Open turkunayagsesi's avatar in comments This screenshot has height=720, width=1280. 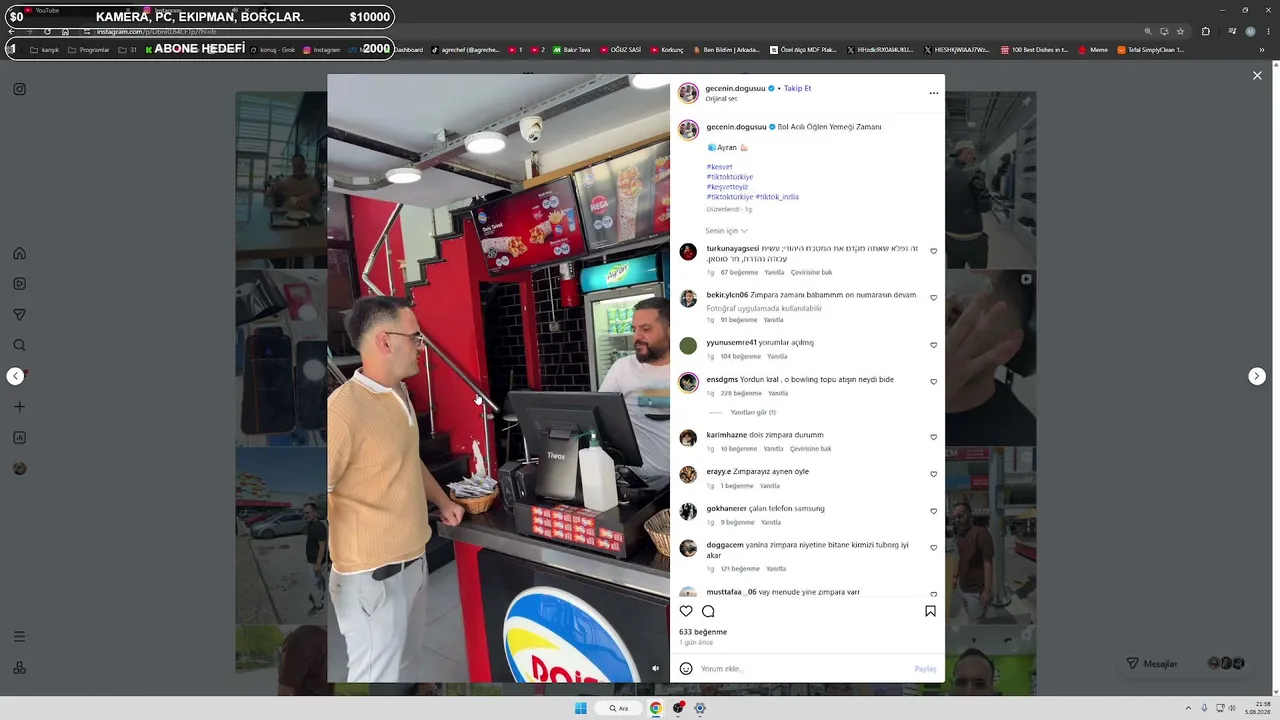point(688,252)
